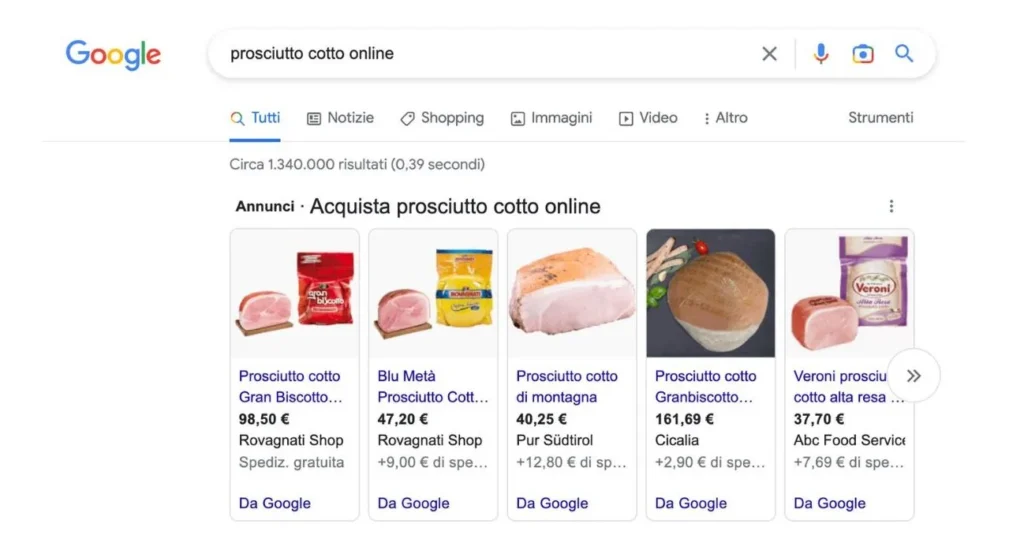Open the Strumenti tools panel

880,118
